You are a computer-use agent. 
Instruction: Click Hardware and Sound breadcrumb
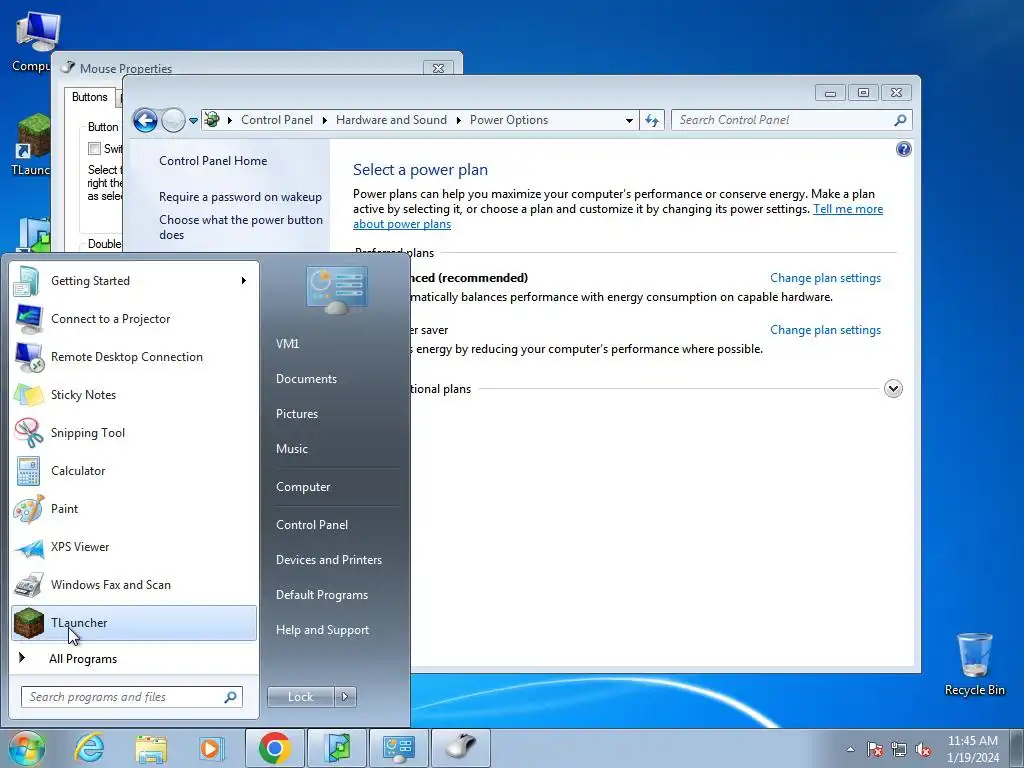pos(391,120)
